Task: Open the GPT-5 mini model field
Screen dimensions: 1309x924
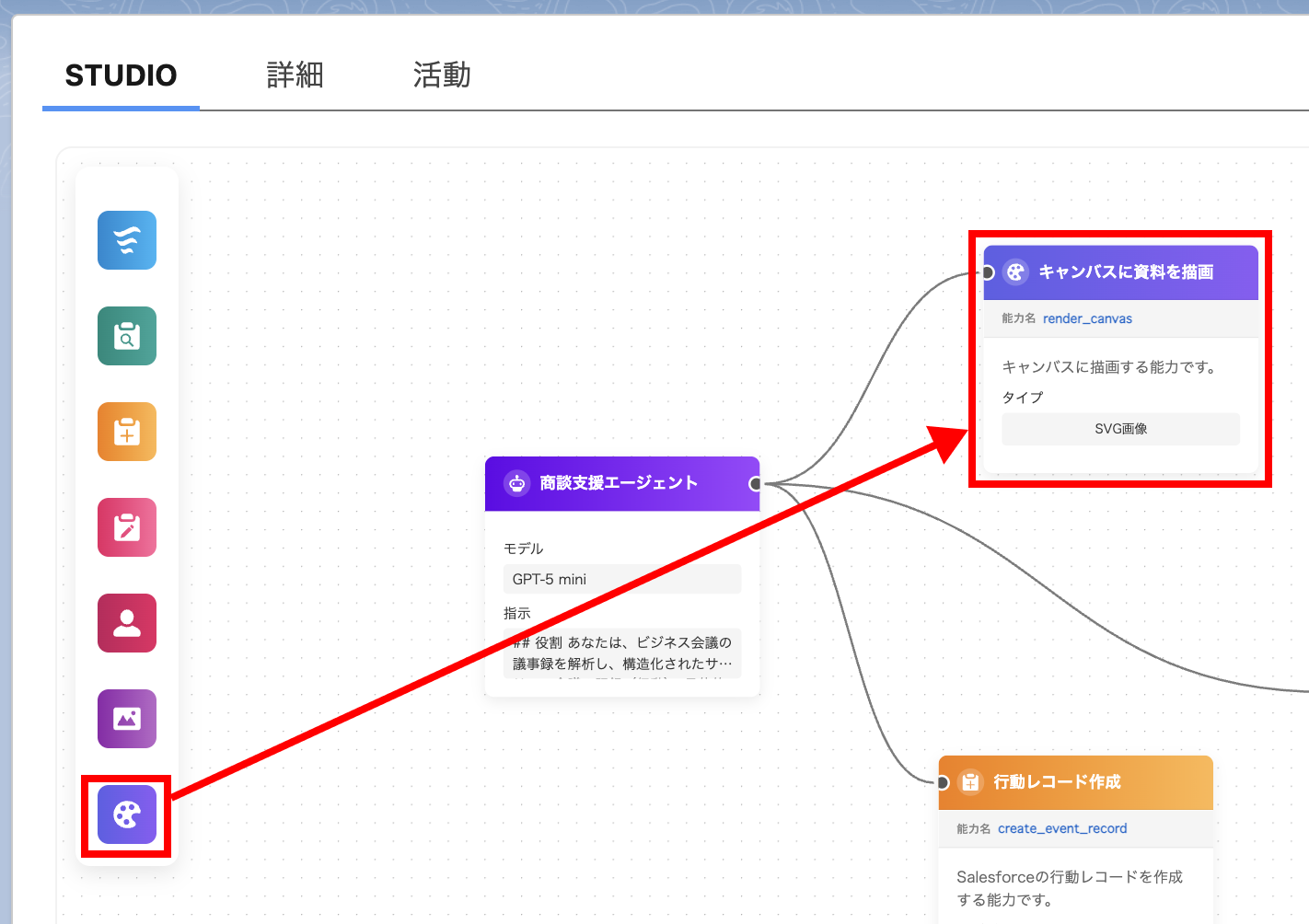Action: pos(621,579)
